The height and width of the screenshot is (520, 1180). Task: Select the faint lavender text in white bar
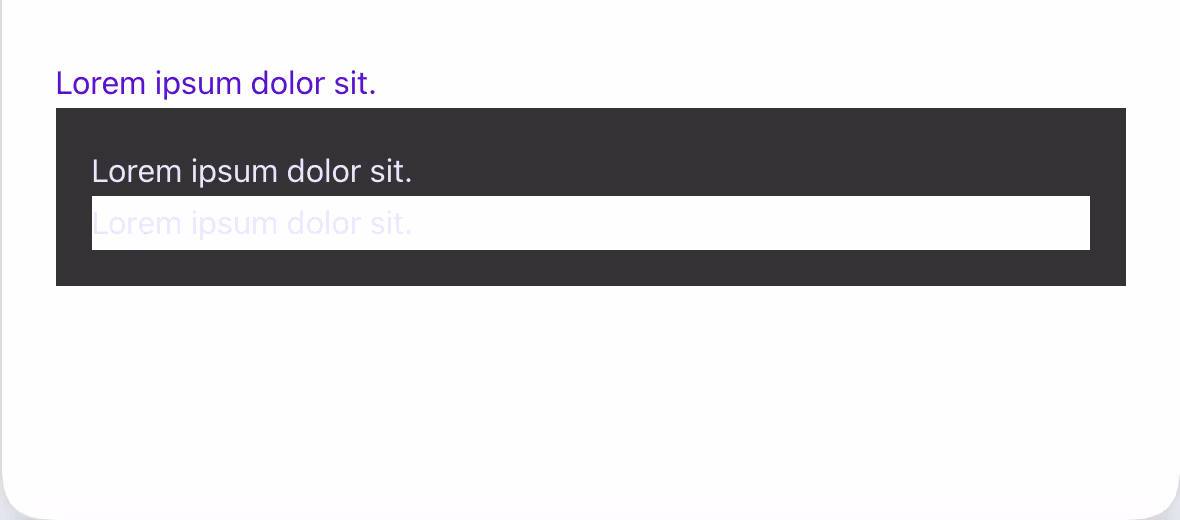coord(252,223)
